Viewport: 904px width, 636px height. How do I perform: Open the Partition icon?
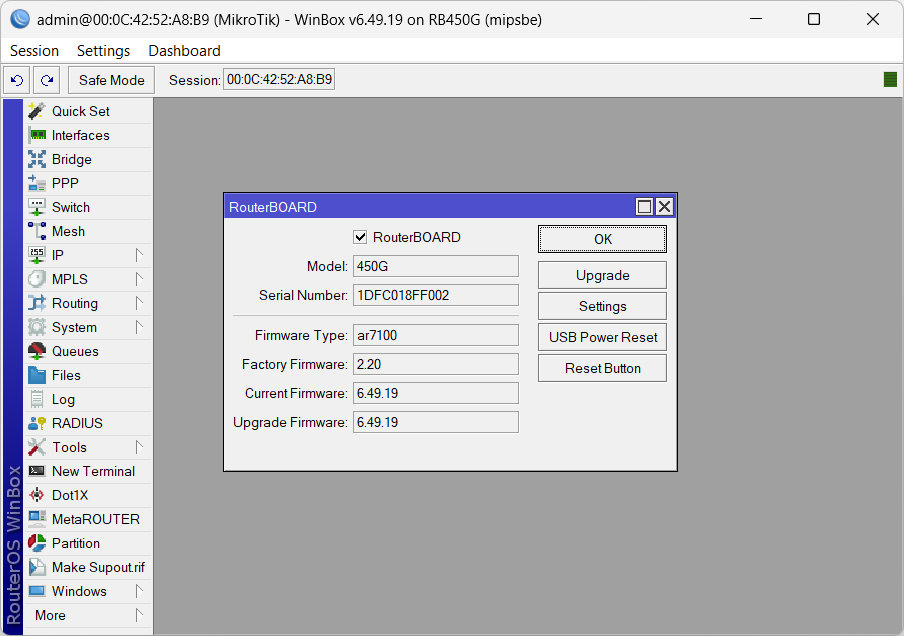click(37, 543)
